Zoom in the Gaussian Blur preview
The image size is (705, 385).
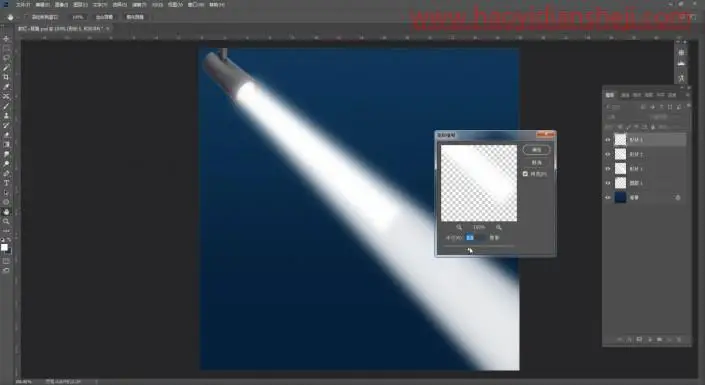499,227
